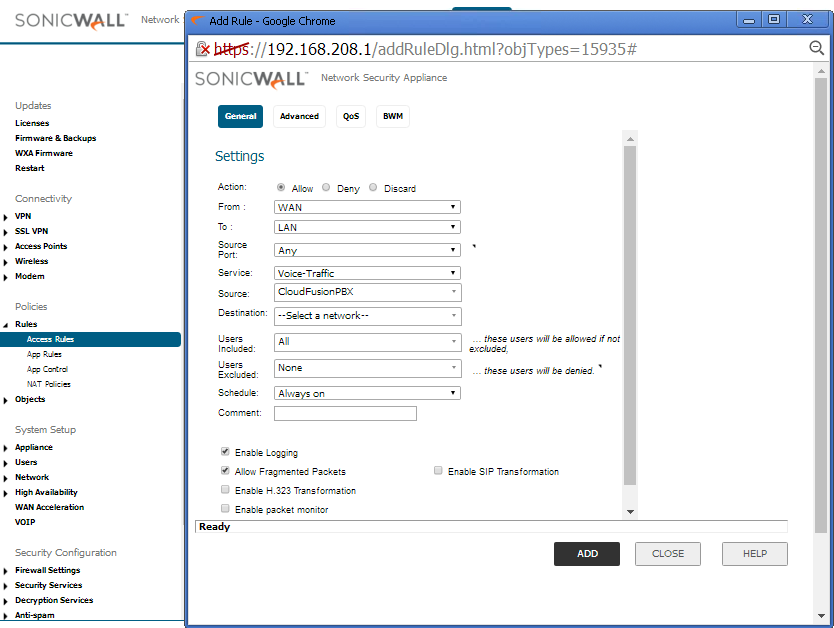Click into the Comment text field
This screenshot has width=834, height=628.
coord(345,413)
